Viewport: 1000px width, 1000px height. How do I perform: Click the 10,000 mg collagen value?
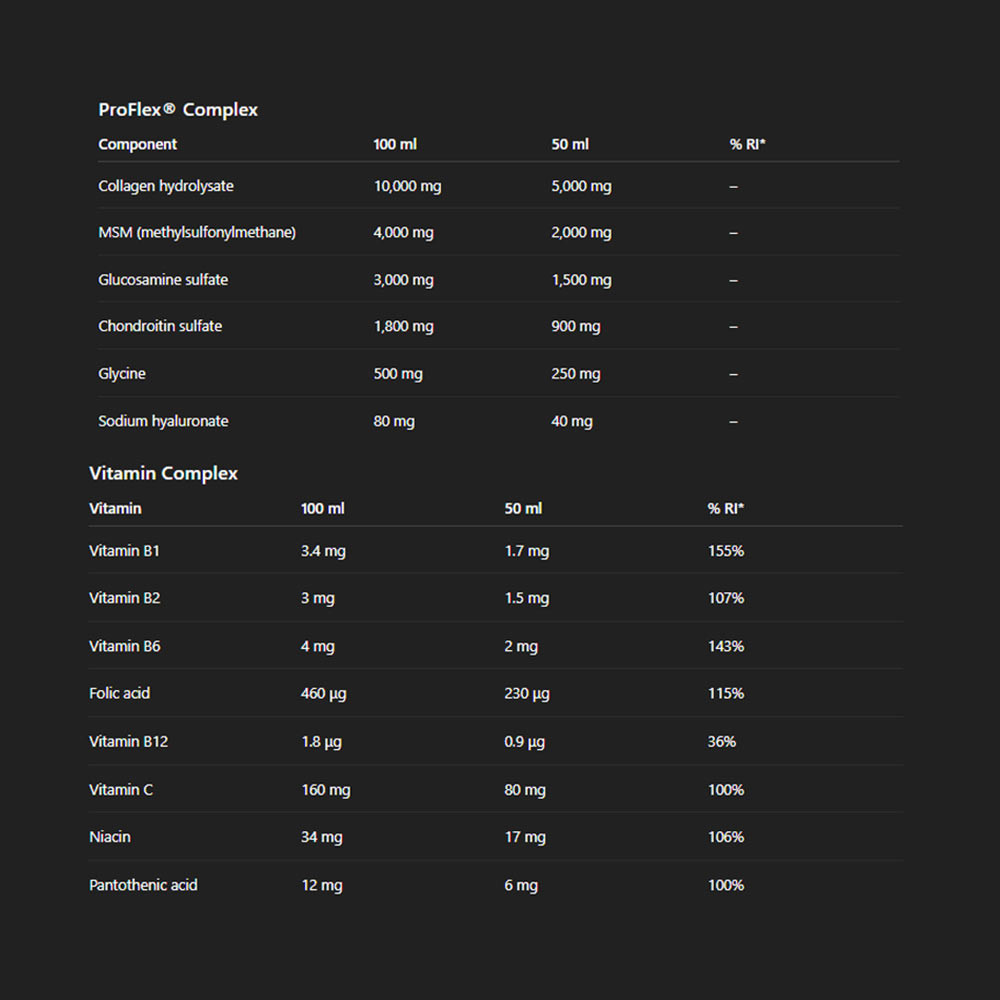point(407,186)
